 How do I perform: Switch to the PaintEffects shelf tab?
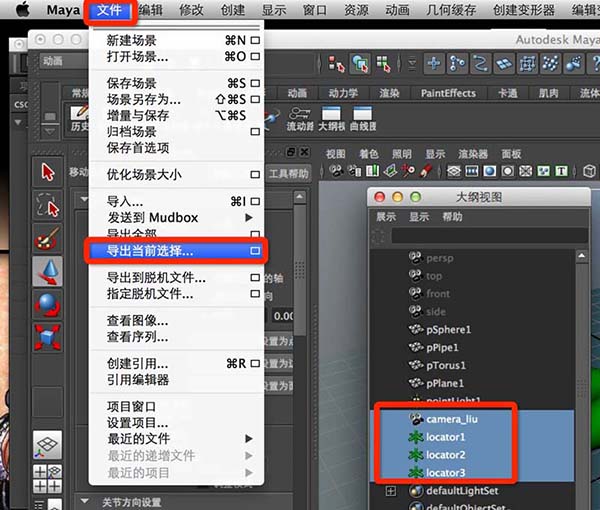[448, 93]
